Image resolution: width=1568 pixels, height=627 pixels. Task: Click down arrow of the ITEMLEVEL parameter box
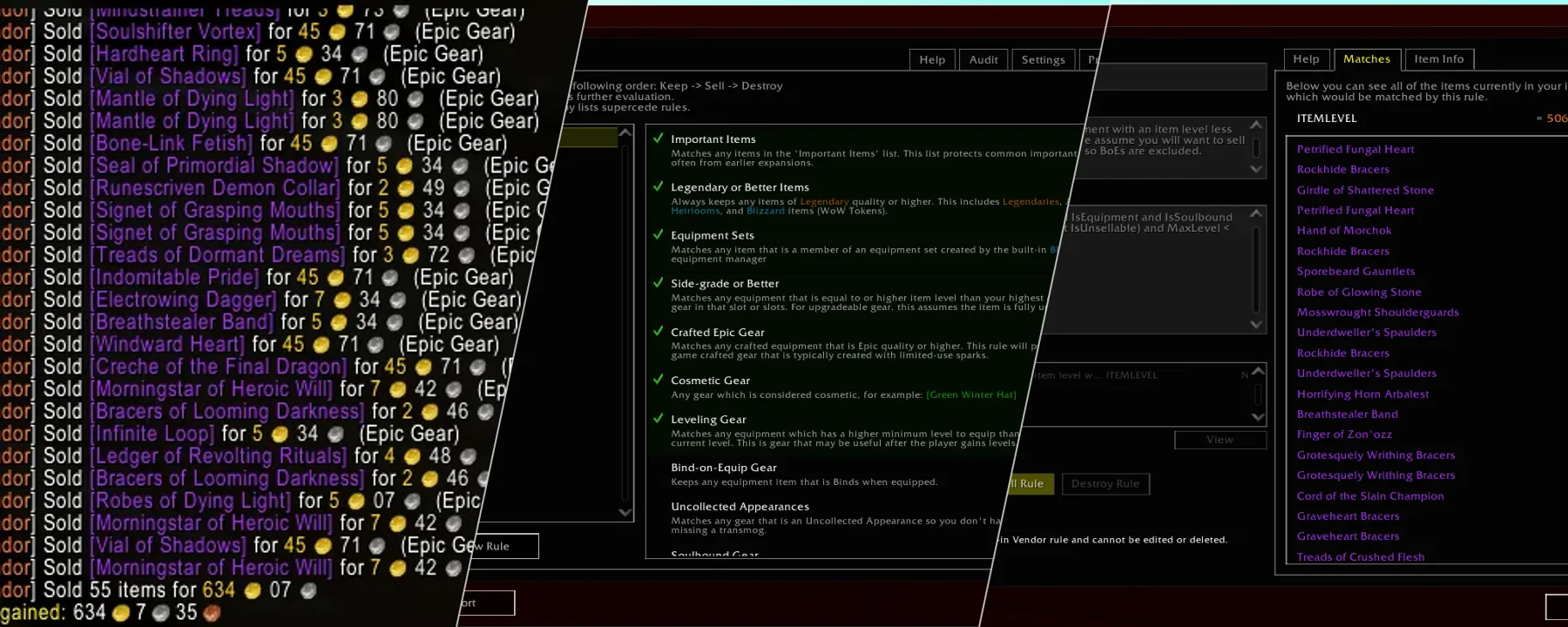tap(1258, 417)
